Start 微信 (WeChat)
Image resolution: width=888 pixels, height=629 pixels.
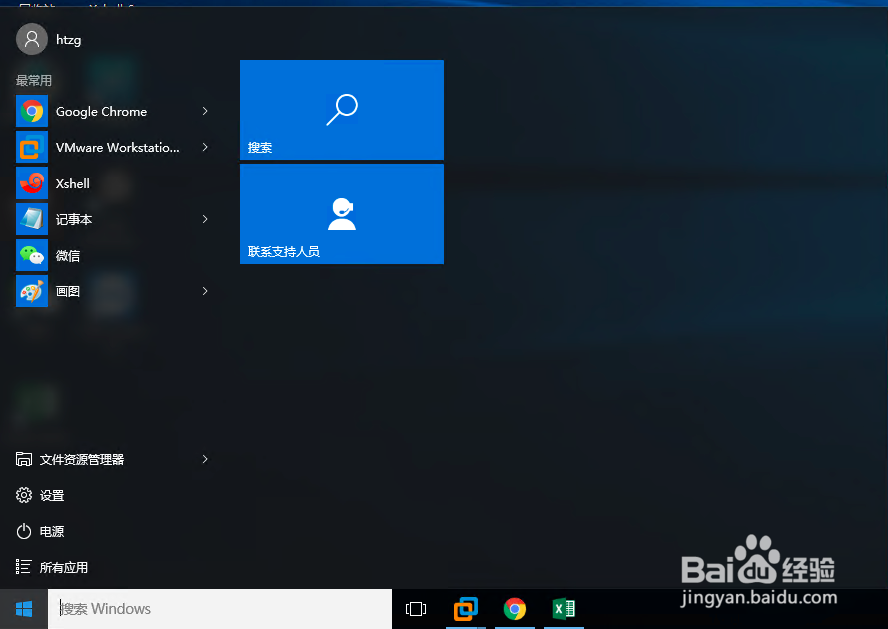68,255
